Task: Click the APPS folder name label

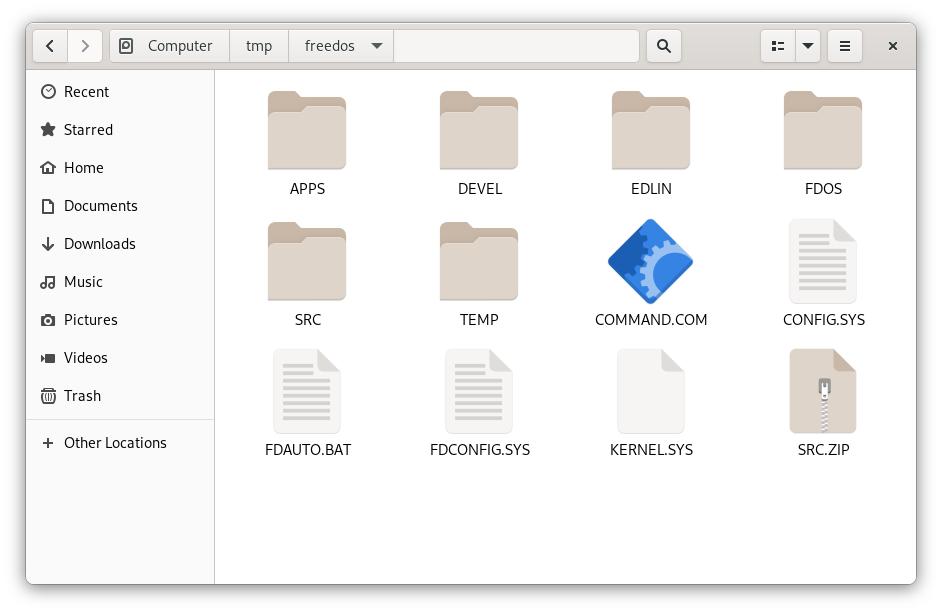Action: [x=307, y=189]
